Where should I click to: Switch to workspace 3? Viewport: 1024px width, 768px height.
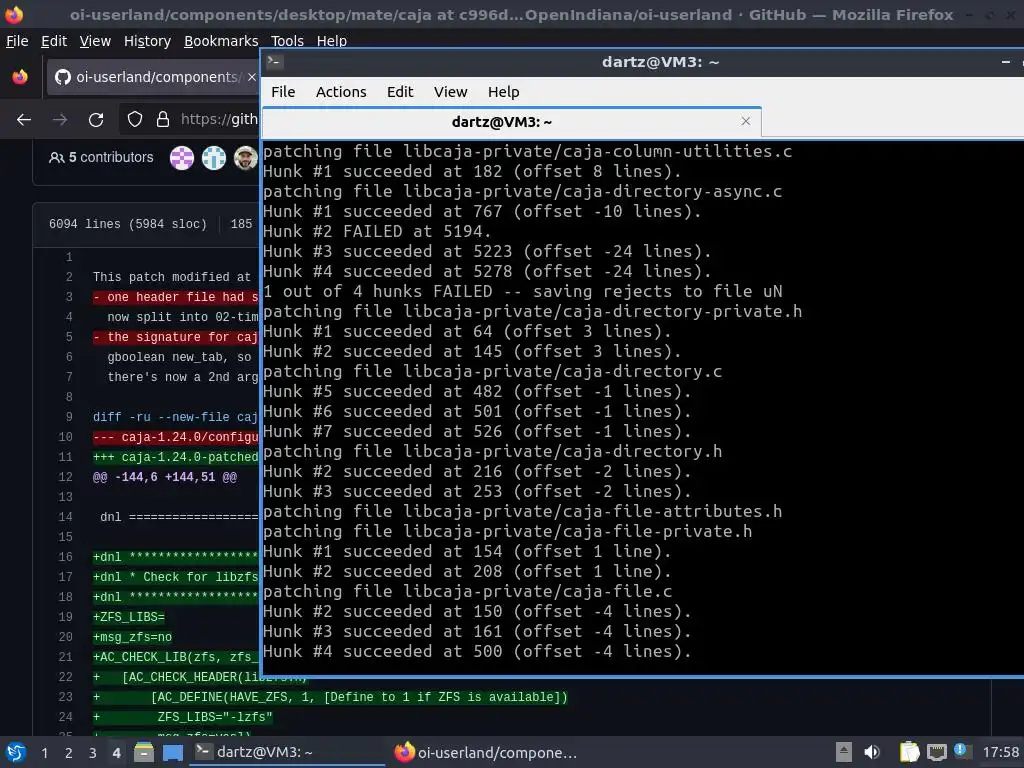click(x=93, y=753)
